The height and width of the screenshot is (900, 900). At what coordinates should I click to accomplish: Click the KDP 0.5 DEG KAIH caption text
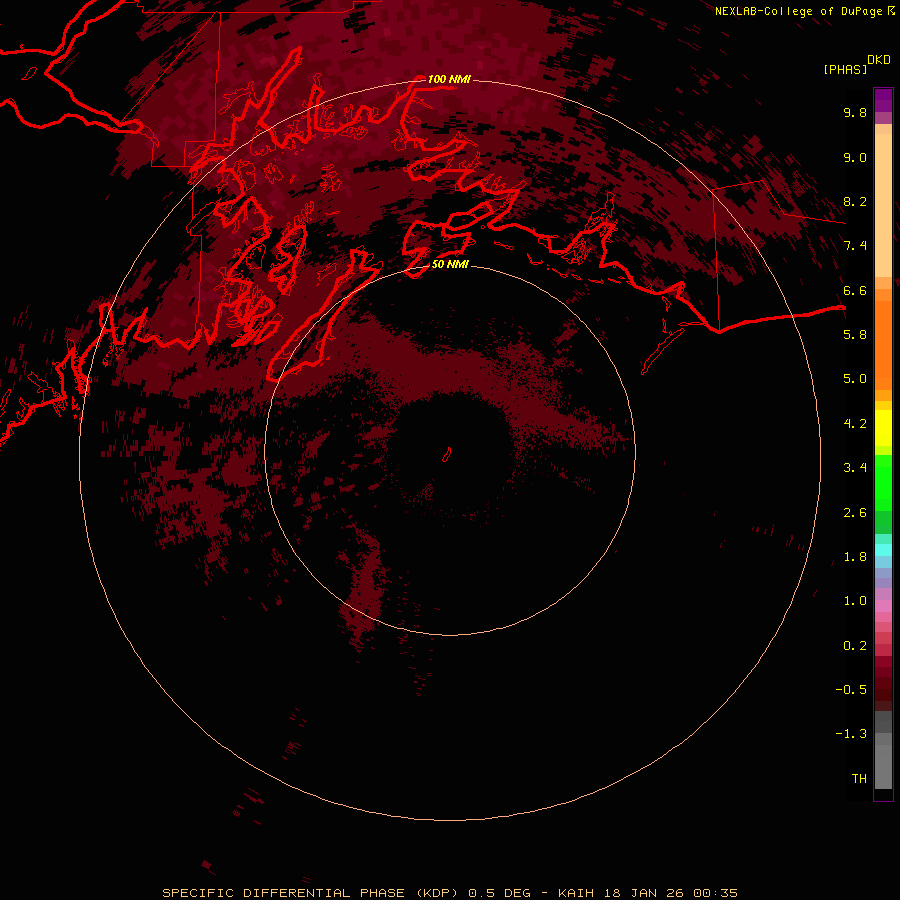(x=449, y=893)
